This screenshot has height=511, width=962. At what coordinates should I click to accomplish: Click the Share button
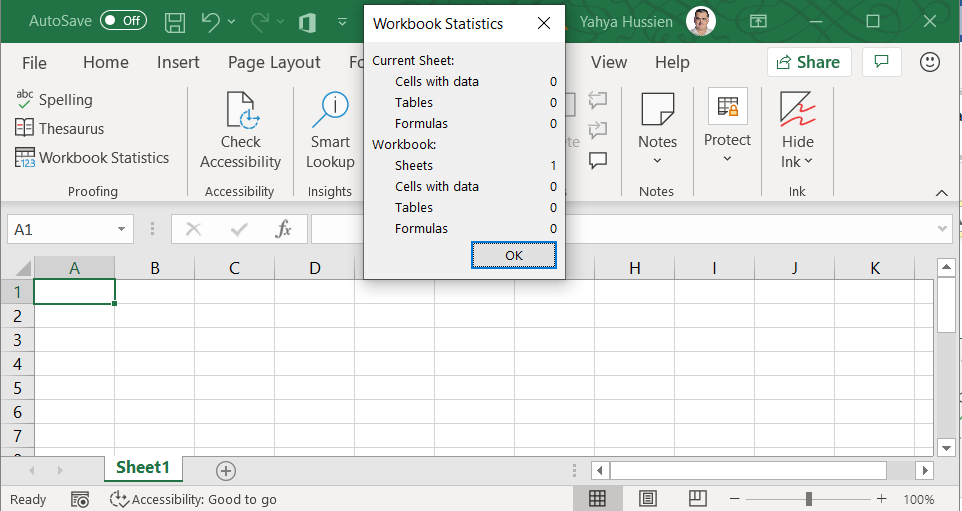(x=808, y=62)
